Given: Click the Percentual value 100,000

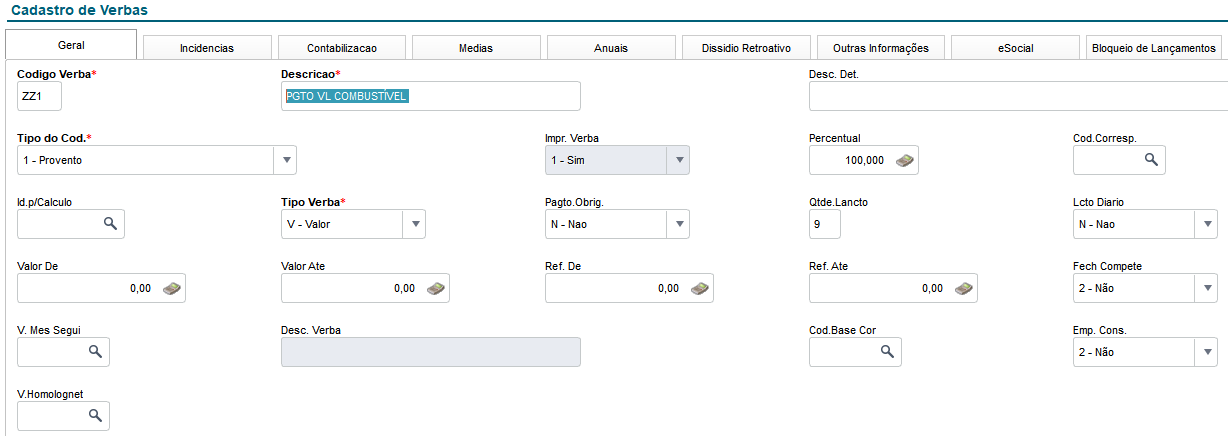Looking at the screenshot, I should 866,160.
